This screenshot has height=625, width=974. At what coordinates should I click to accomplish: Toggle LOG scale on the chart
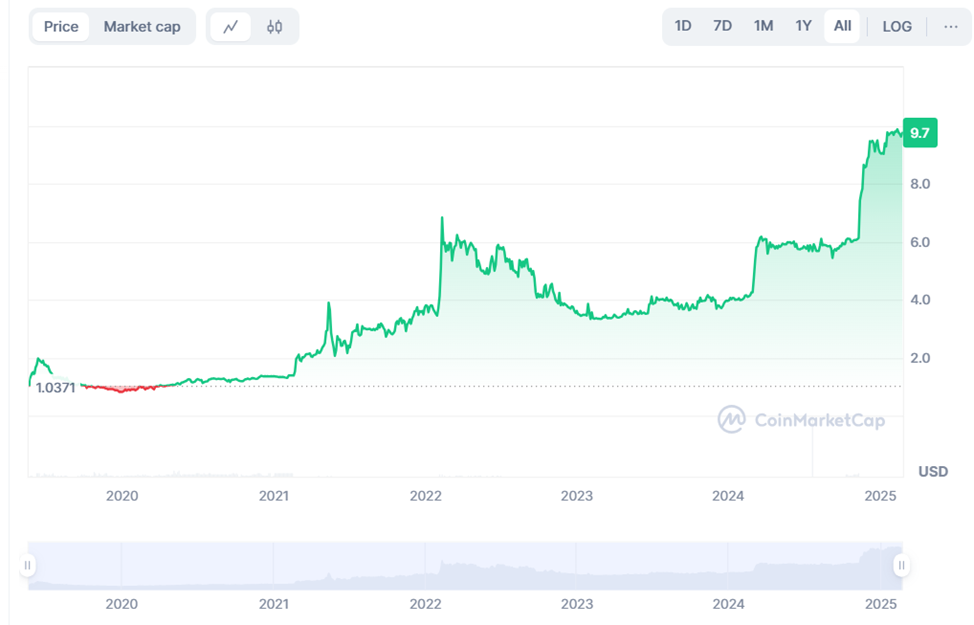pos(897,27)
